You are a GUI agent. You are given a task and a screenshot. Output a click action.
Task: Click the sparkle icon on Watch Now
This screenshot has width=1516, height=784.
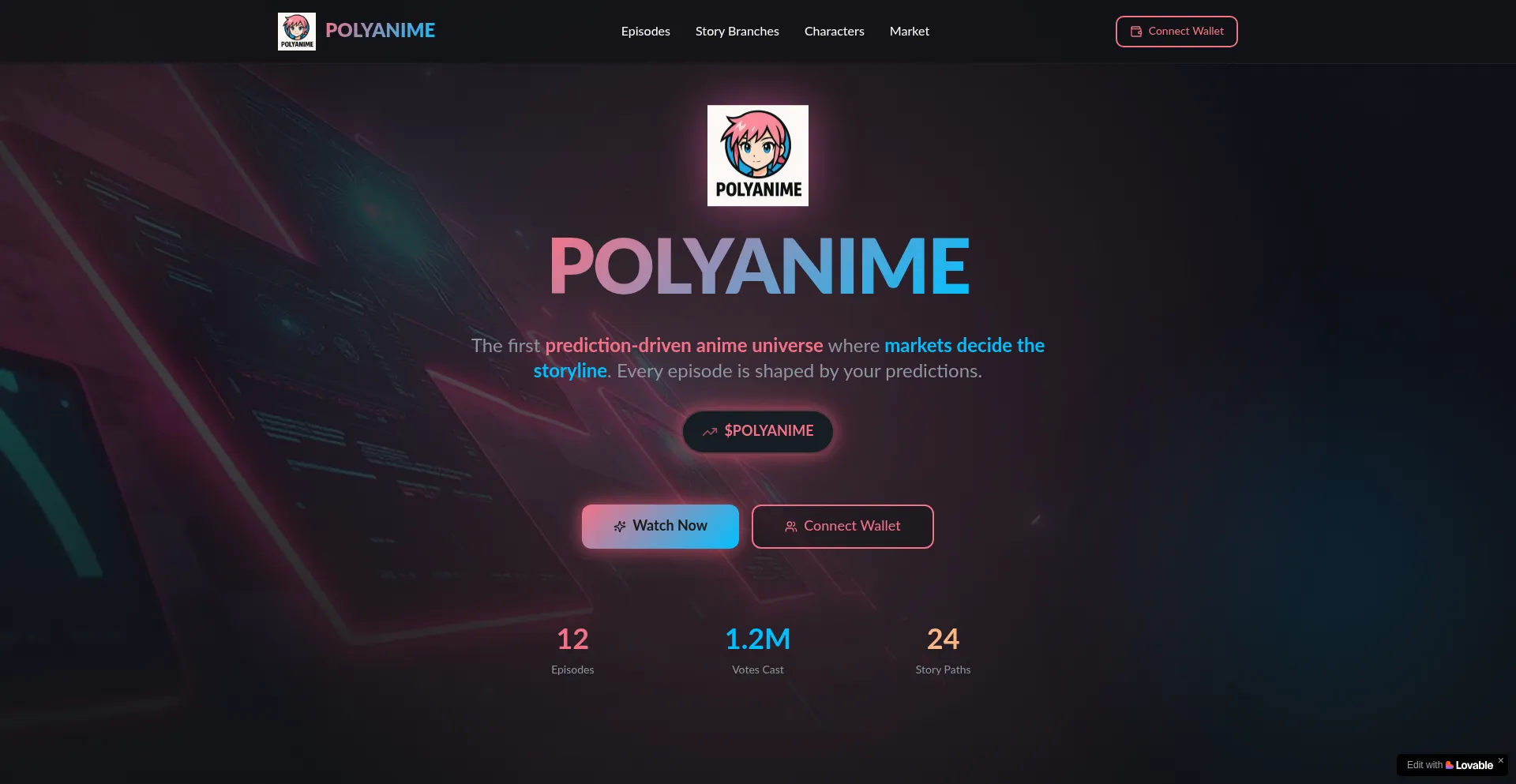click(x=620, y=527)
